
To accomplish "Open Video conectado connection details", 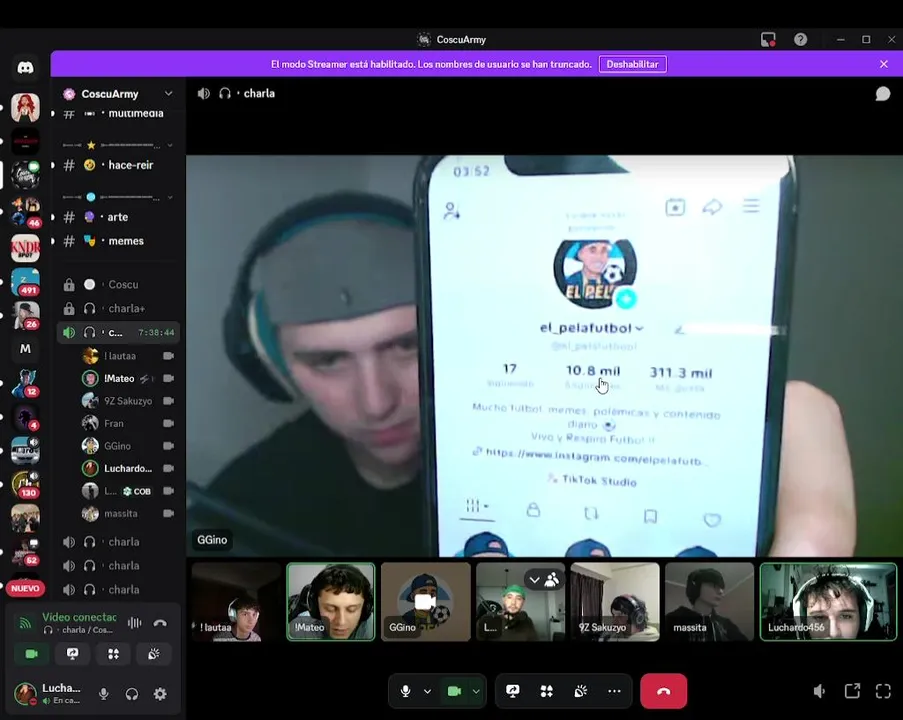I will click(x=79, y=617).
